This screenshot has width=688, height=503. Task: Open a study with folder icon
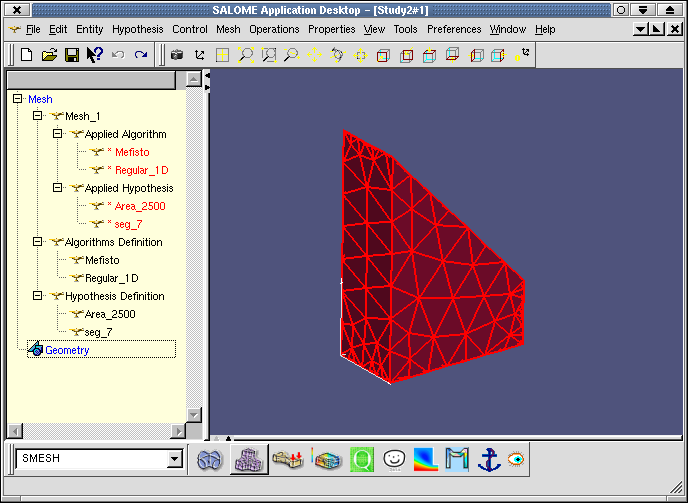click(x=49, y=55)
